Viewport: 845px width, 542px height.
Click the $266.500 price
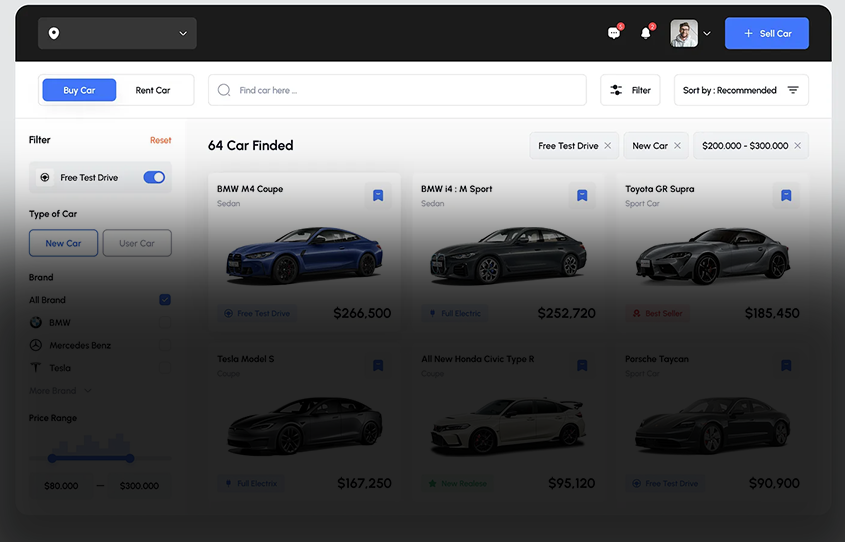coord(362,313)
